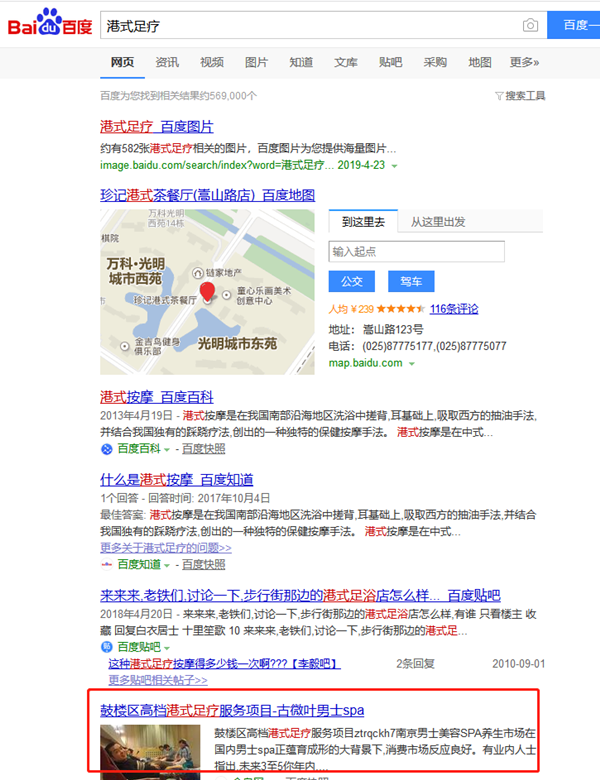600x780 pixels.
Task: Click the address 嵩山路123号
Action: pyautogui.click(x=393, y=329)
